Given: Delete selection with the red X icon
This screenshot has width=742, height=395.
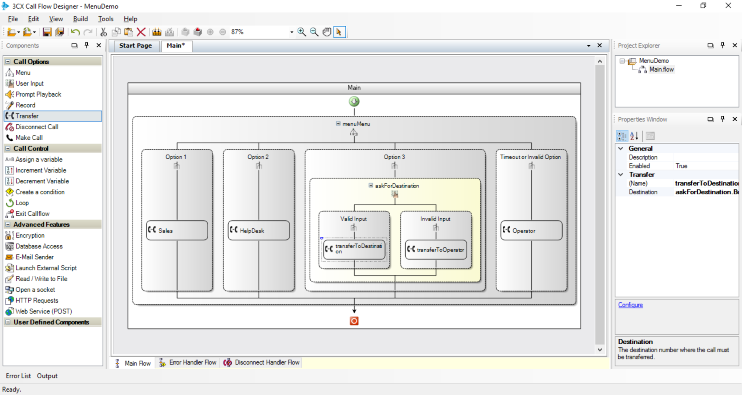Looking at the screenshot, I should (141, 32).
